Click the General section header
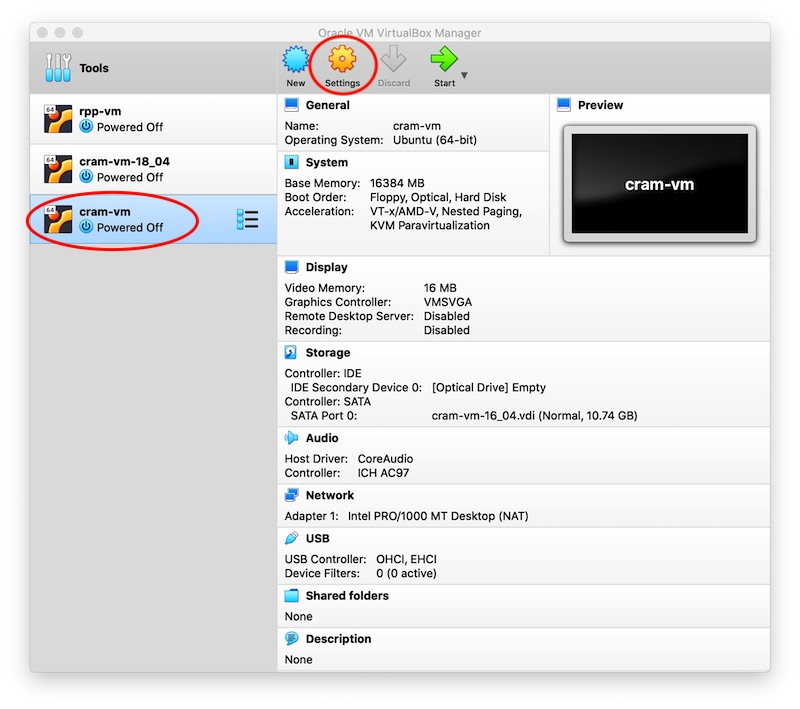The height and width of the screenshot is (709, 800). click(327, 105)
